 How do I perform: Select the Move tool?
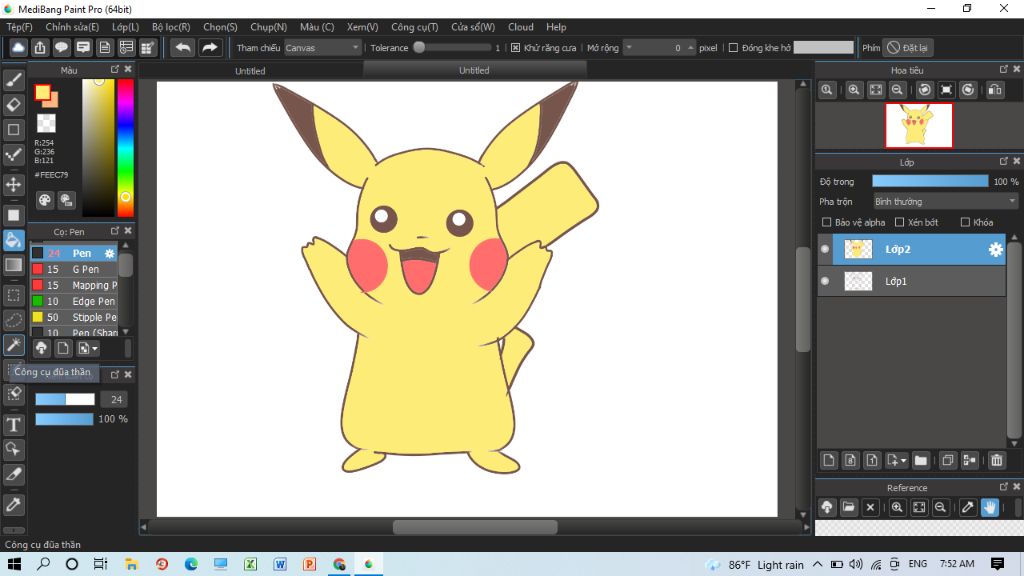coord(14,184)
